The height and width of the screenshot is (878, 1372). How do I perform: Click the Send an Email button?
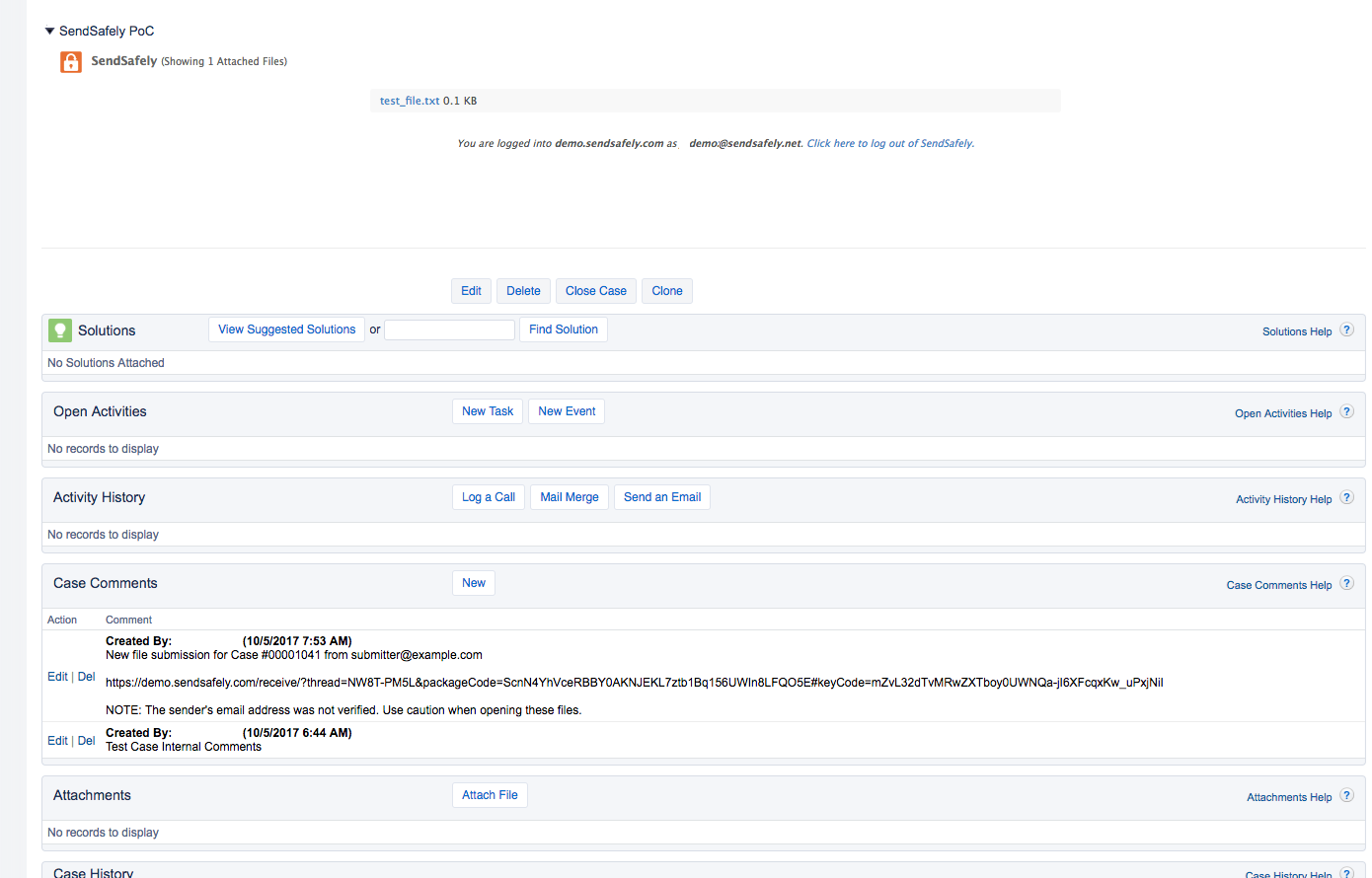661,497
